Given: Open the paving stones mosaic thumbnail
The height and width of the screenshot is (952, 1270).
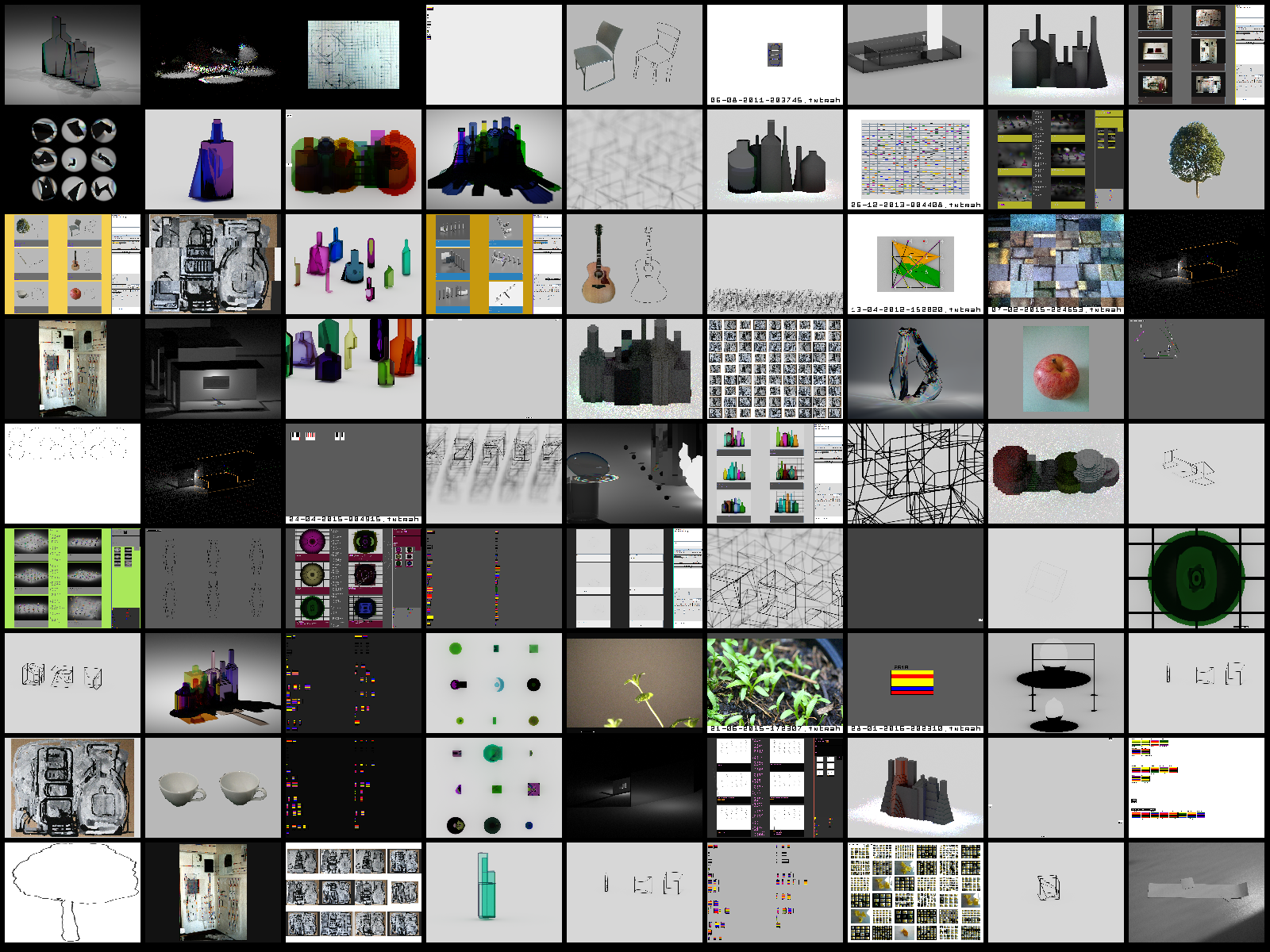Looking at the screenshot, I should coord(1056,264).
